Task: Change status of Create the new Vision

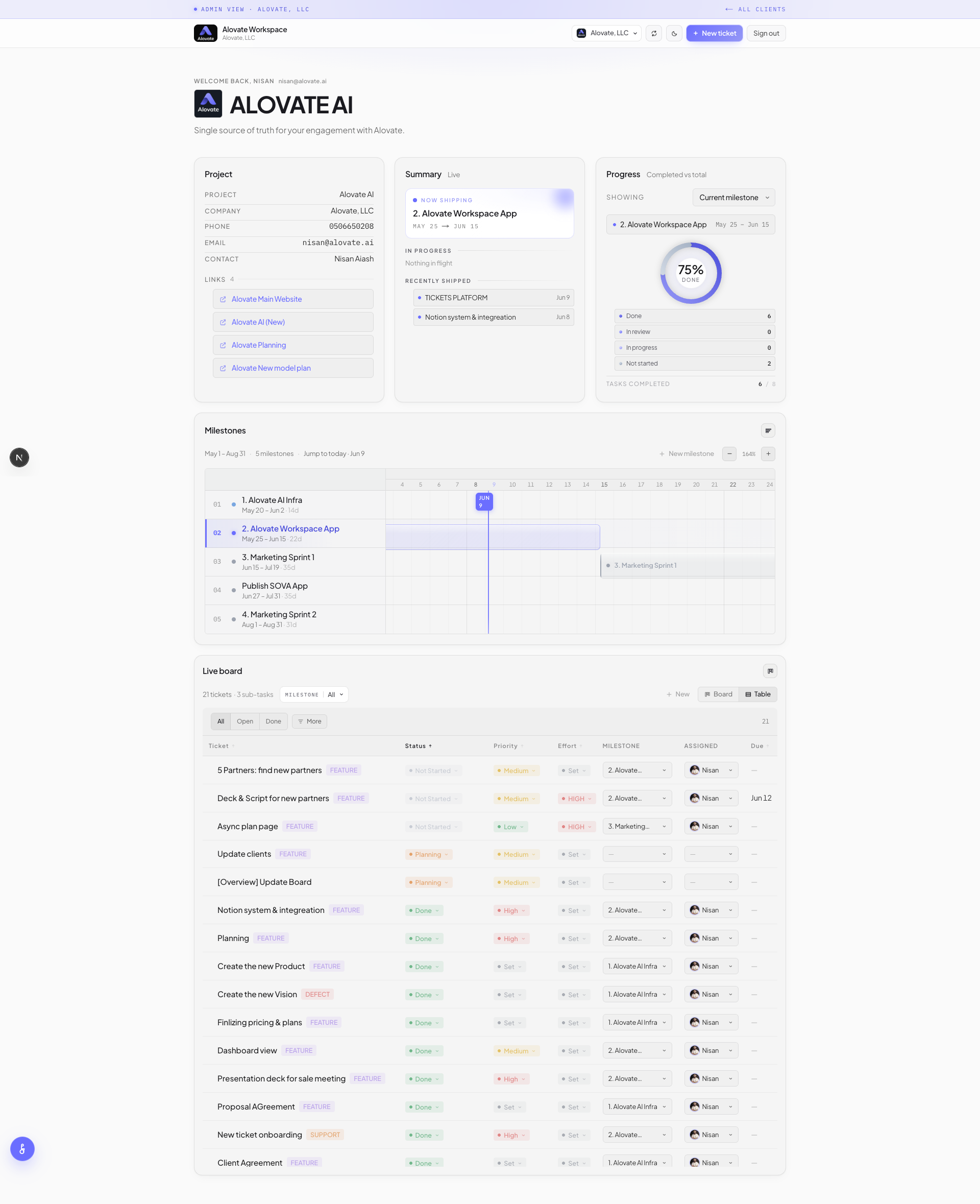Action: click(x=424, y=995)
